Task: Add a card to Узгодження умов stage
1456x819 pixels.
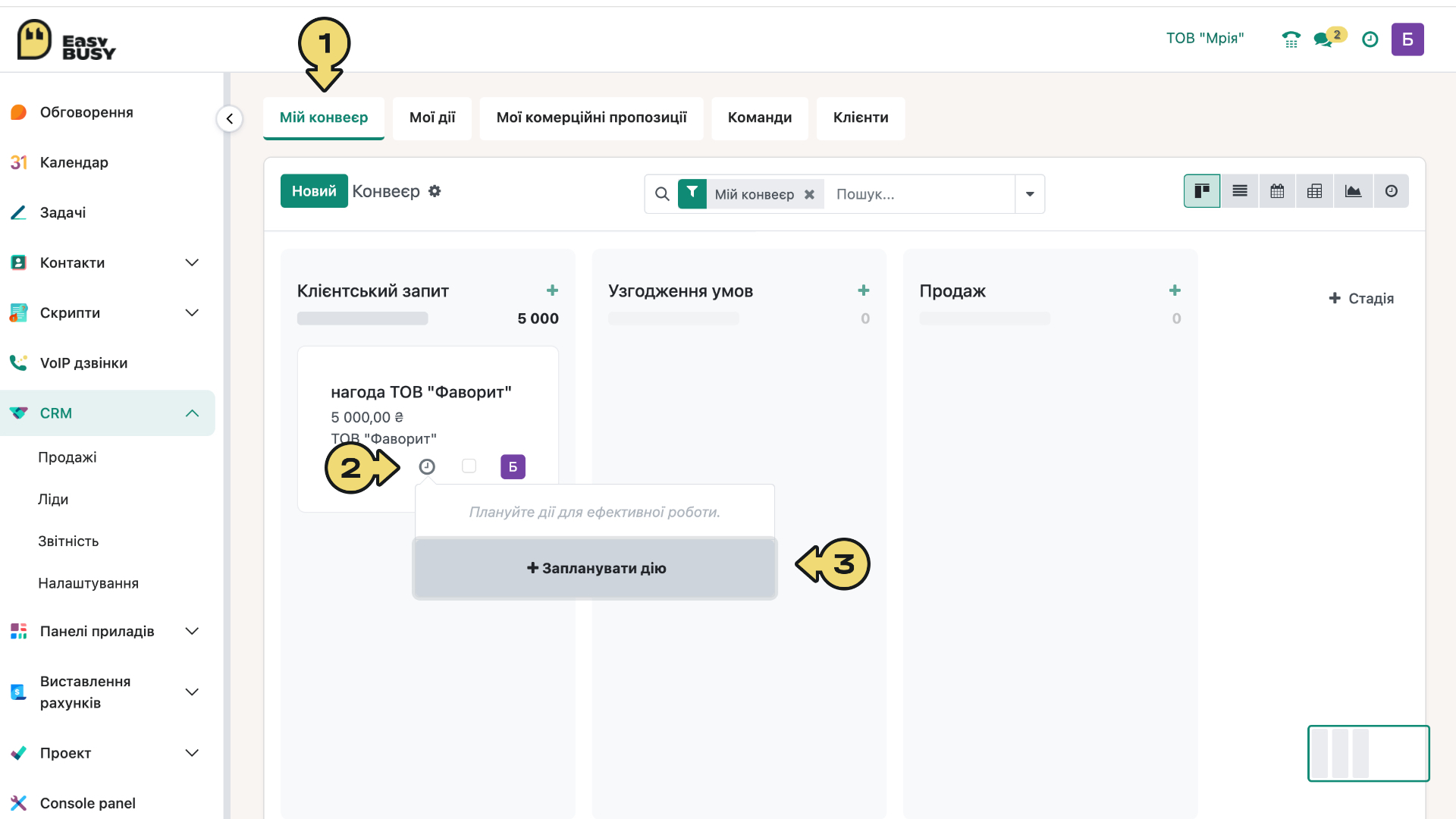Action: [864, 290]
